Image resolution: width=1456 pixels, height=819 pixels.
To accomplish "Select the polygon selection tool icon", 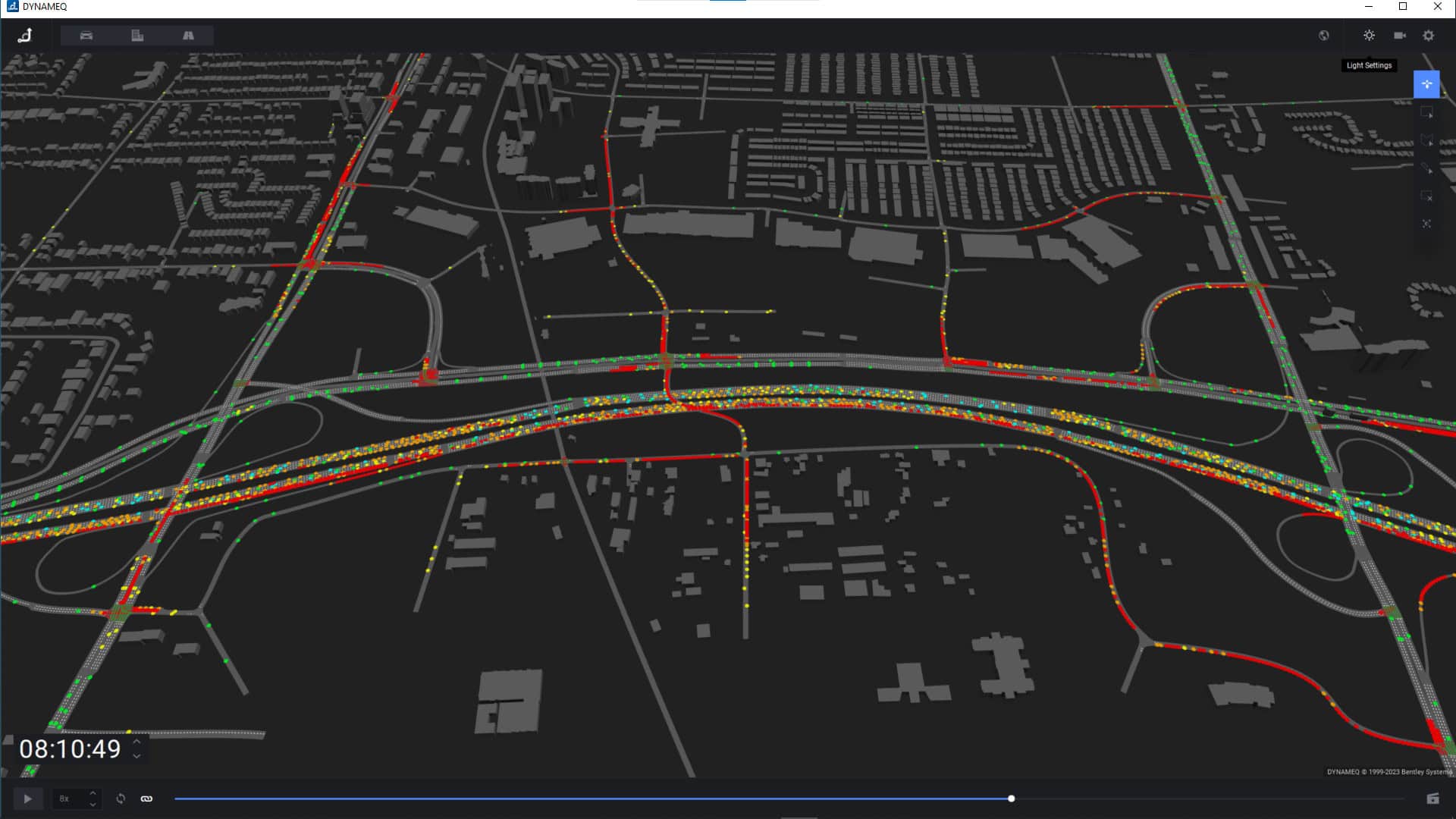I will [1426, 141].
